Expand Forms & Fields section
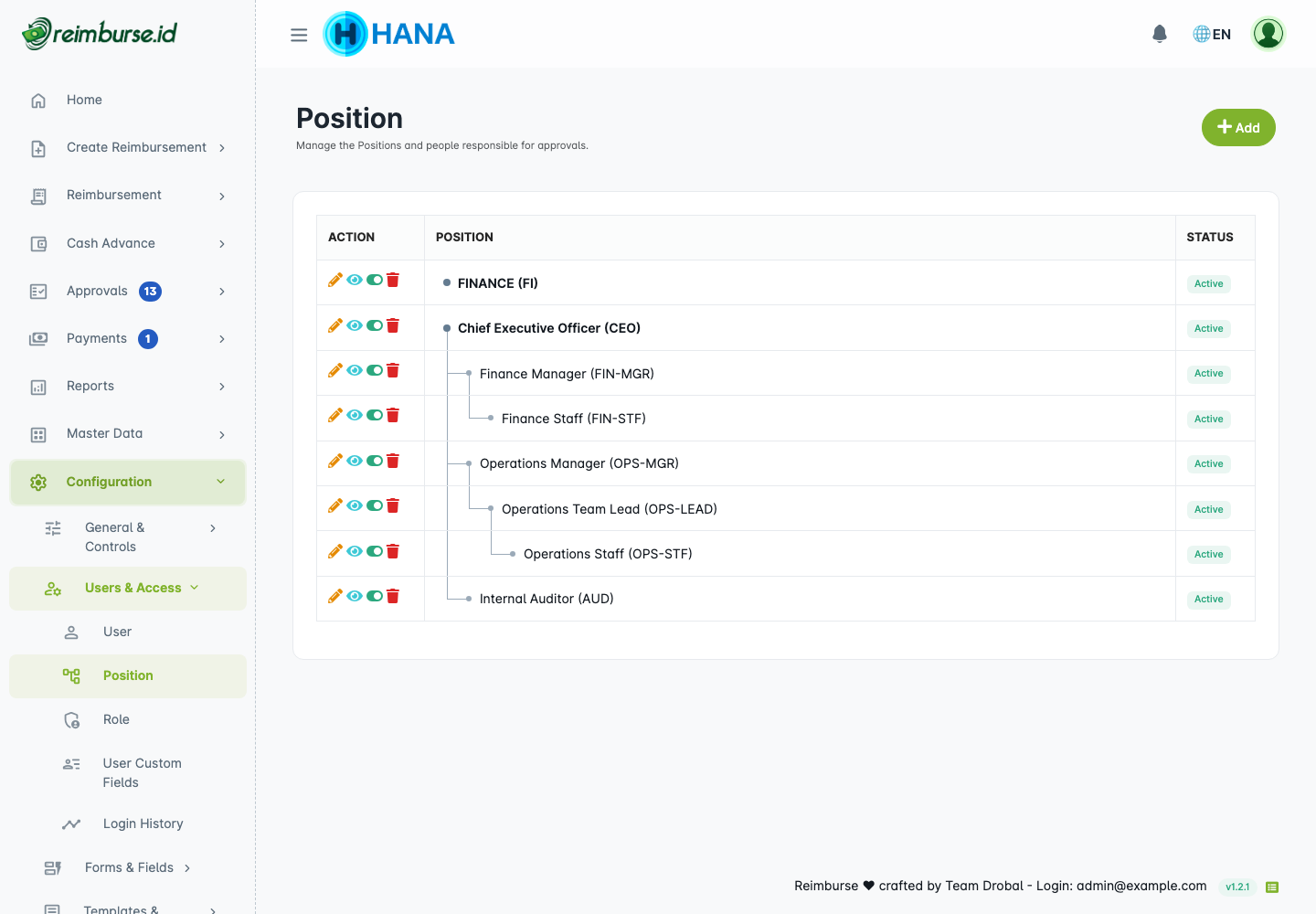The width and height of the screenshot is (1316, 914). (x=128, y=868)
